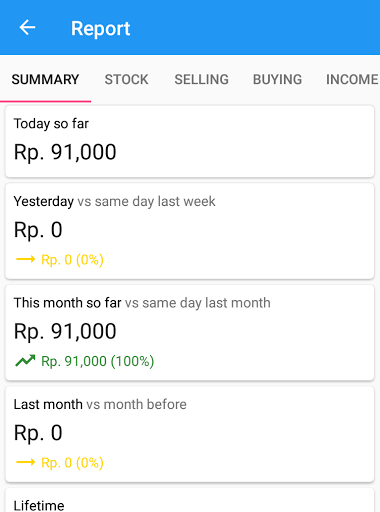The height and width of the screenshot is (512, 380).
Task: Open This month so far card
Action: (x=190, y=332)
